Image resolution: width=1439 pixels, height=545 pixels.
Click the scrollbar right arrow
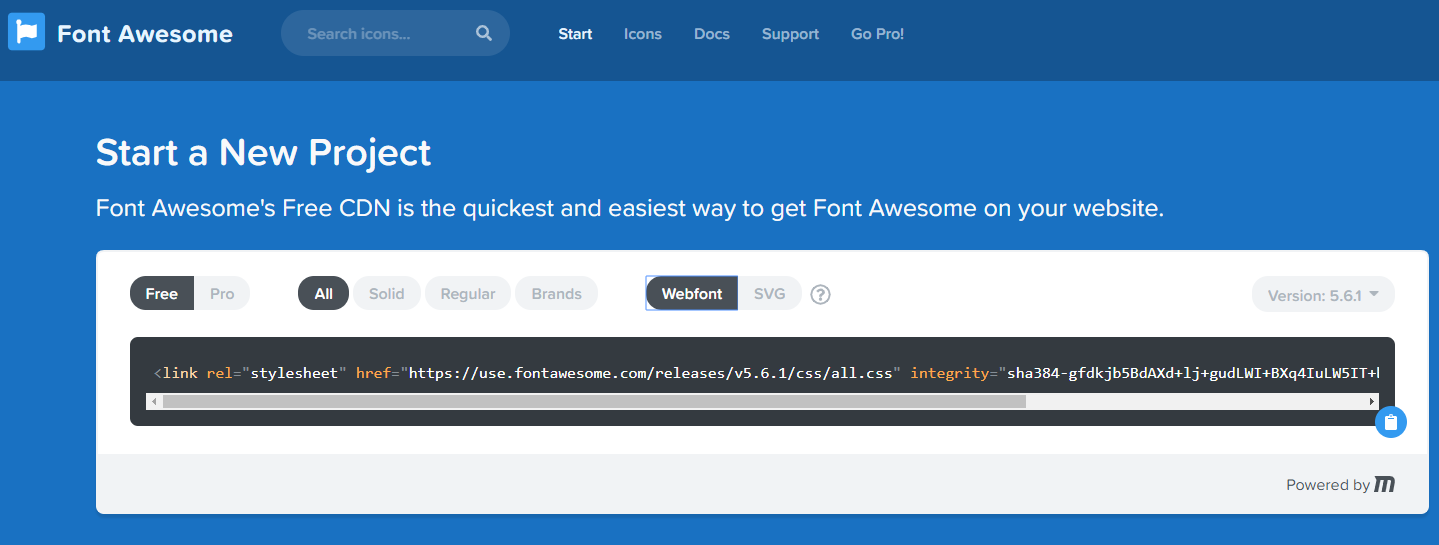point(1373,401)
